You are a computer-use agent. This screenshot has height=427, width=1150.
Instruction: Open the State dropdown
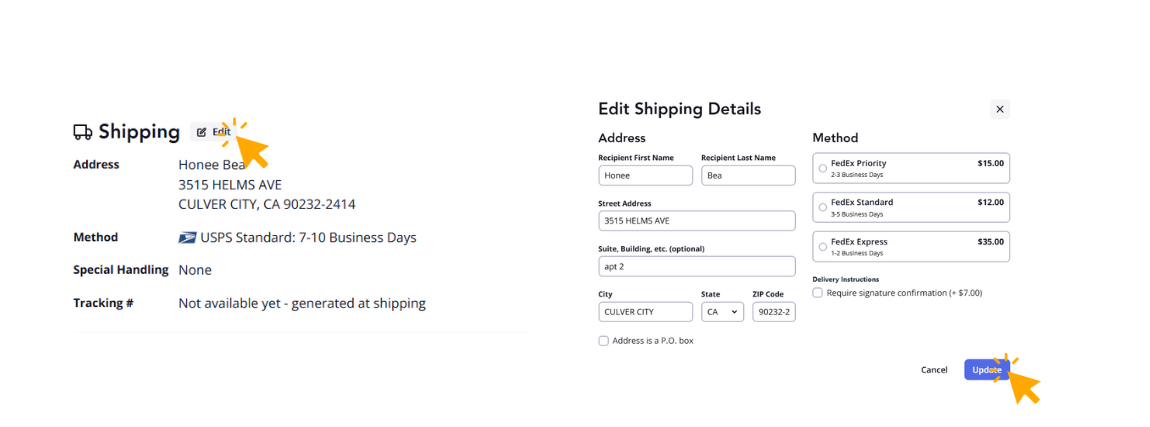click(x=722, y=312)
